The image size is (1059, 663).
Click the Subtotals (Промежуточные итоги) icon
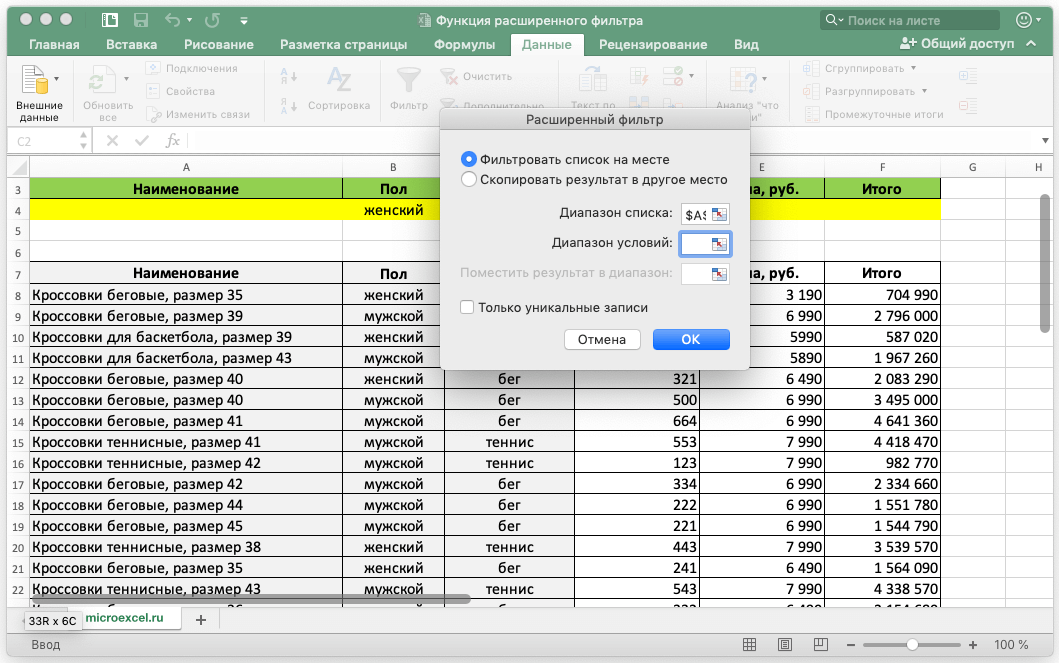tap(812, 114)
